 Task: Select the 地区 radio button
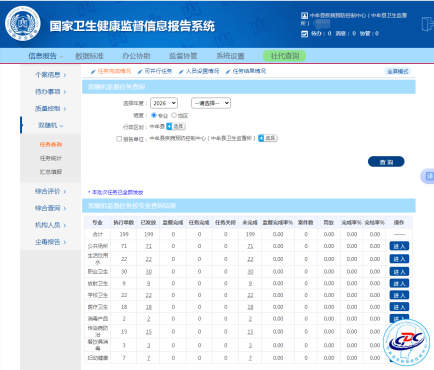pos(174,115)
